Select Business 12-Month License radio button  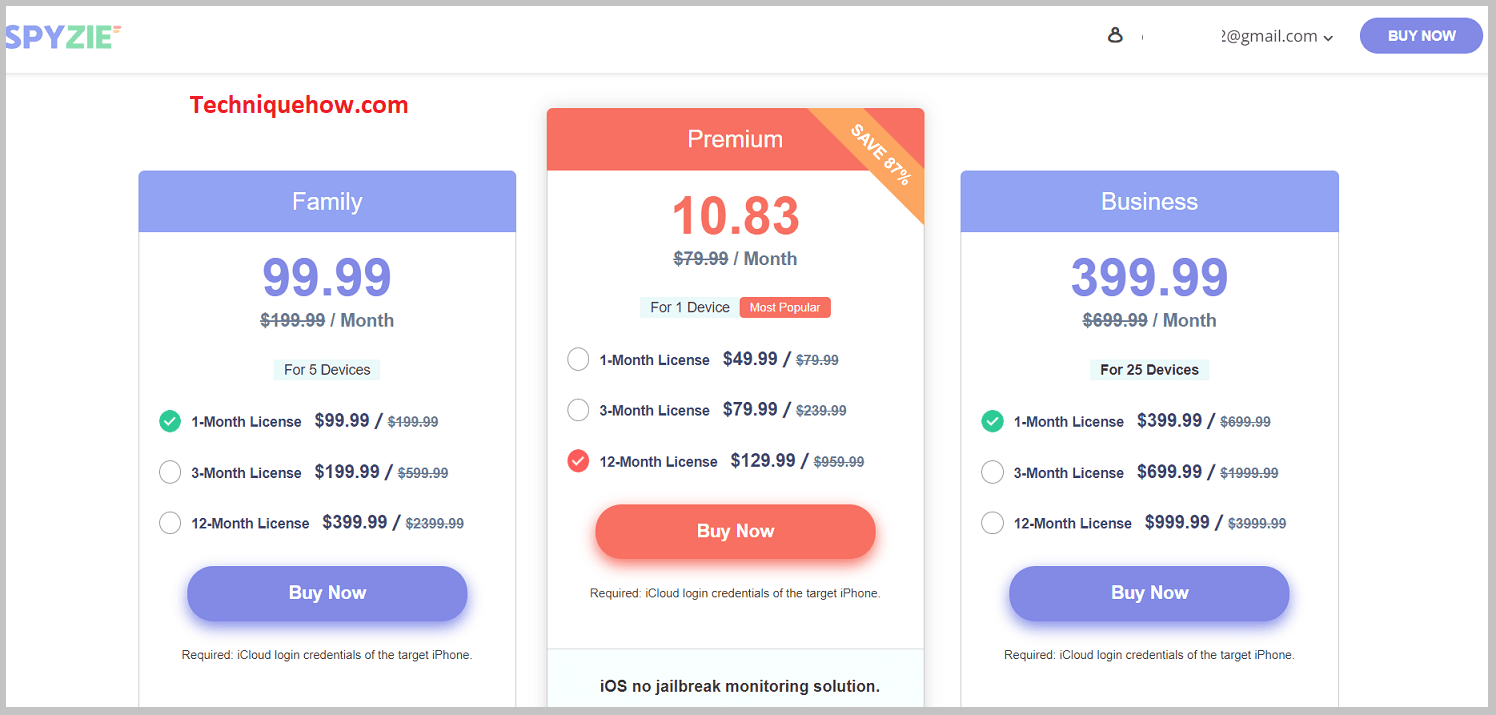[x=992, y=522]
